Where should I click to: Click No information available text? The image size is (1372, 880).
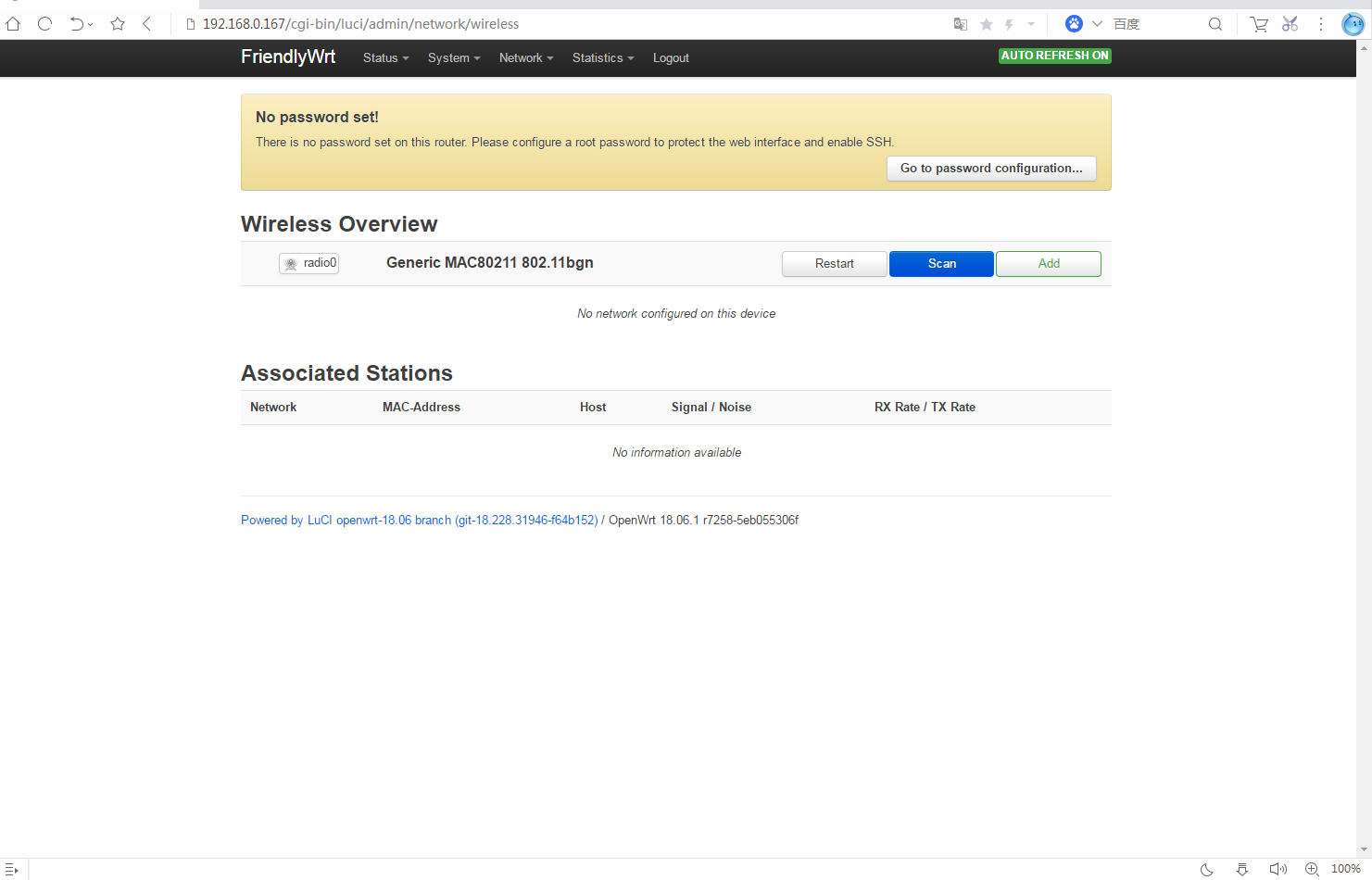tap(676, 453)
